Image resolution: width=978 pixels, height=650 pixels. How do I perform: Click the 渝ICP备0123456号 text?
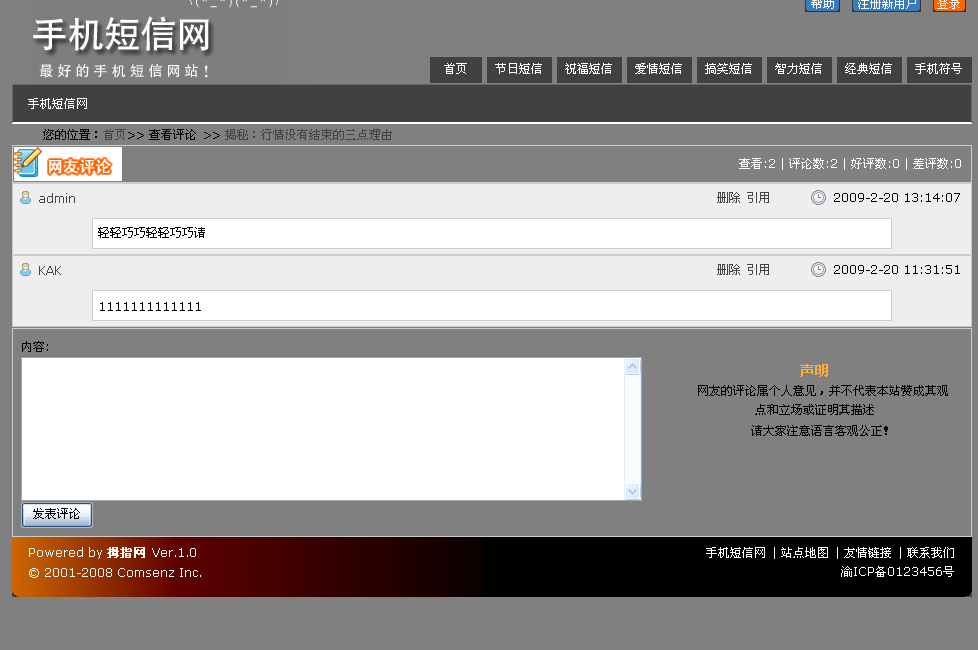897,571
